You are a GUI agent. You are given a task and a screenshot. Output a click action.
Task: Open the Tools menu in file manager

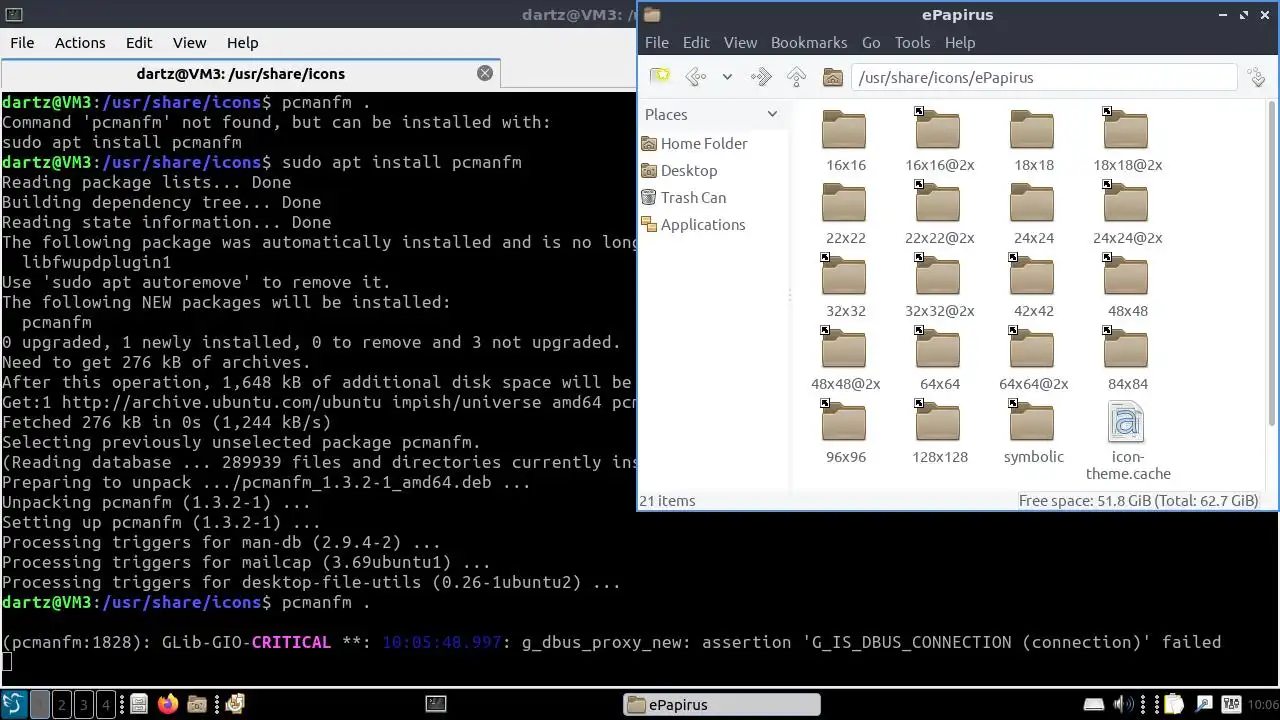click(x=912, y=43)
